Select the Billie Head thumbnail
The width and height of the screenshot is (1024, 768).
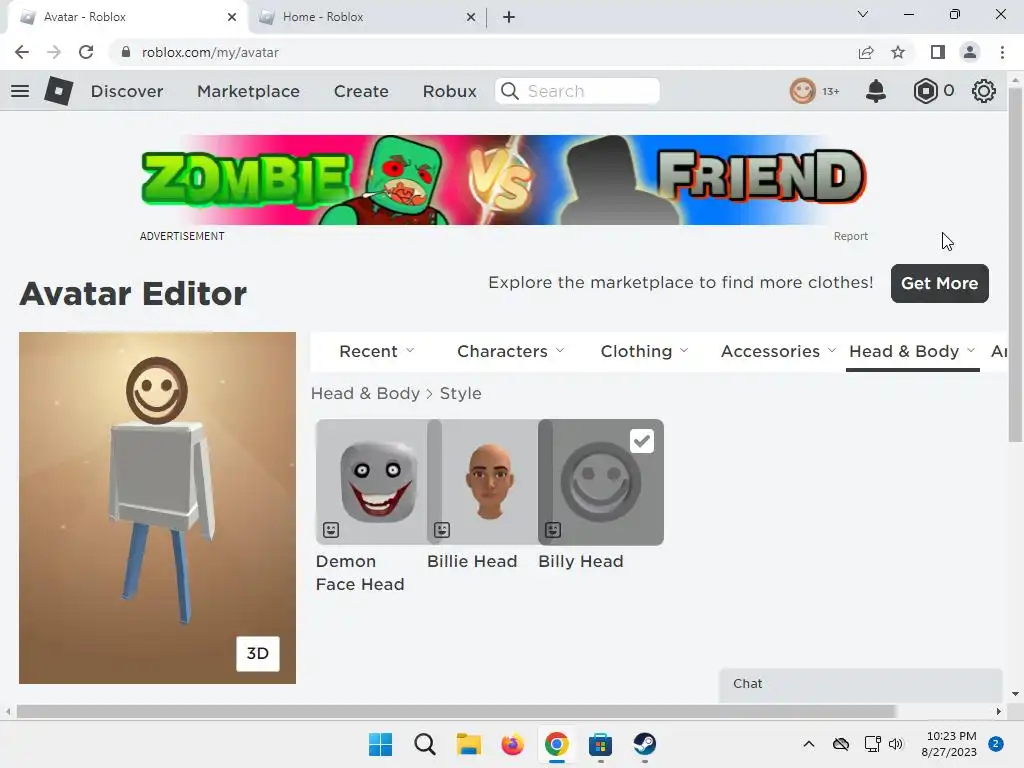pyautogui.click(x=490, y=482)
